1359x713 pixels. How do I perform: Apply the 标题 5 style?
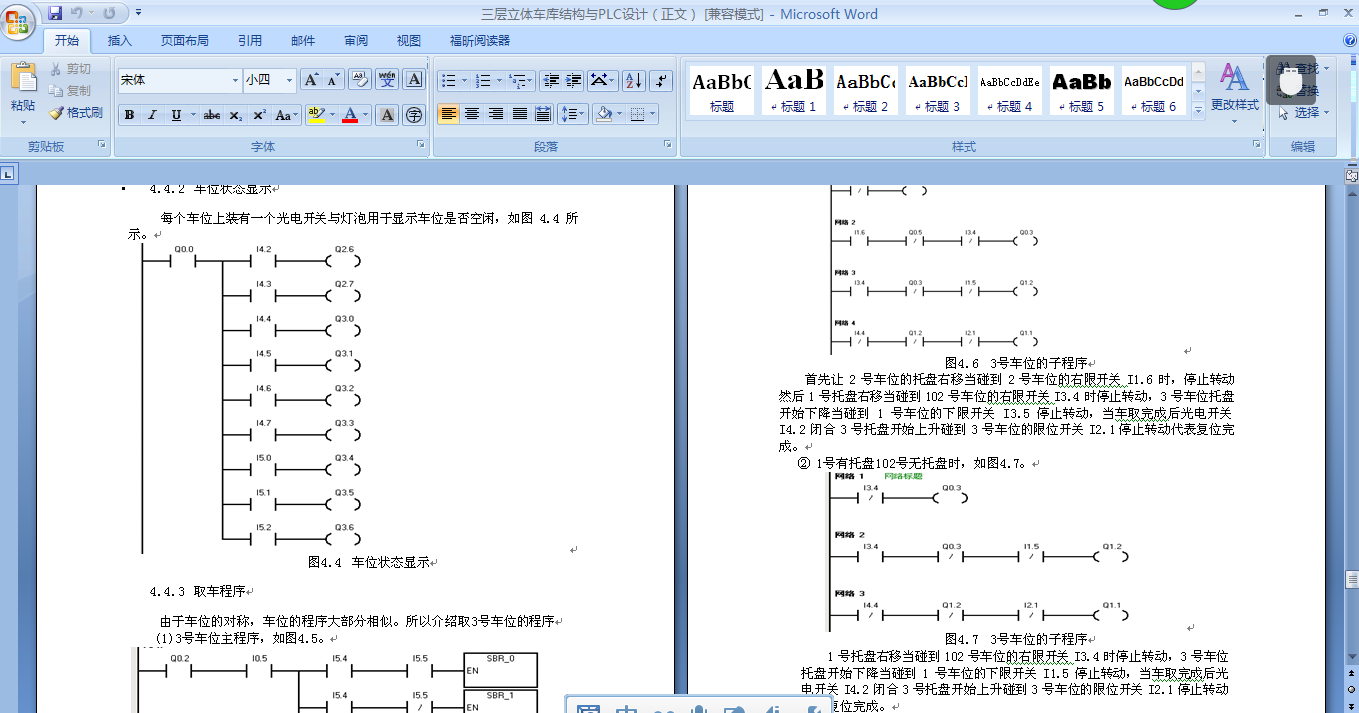[x=1082, y=91]
